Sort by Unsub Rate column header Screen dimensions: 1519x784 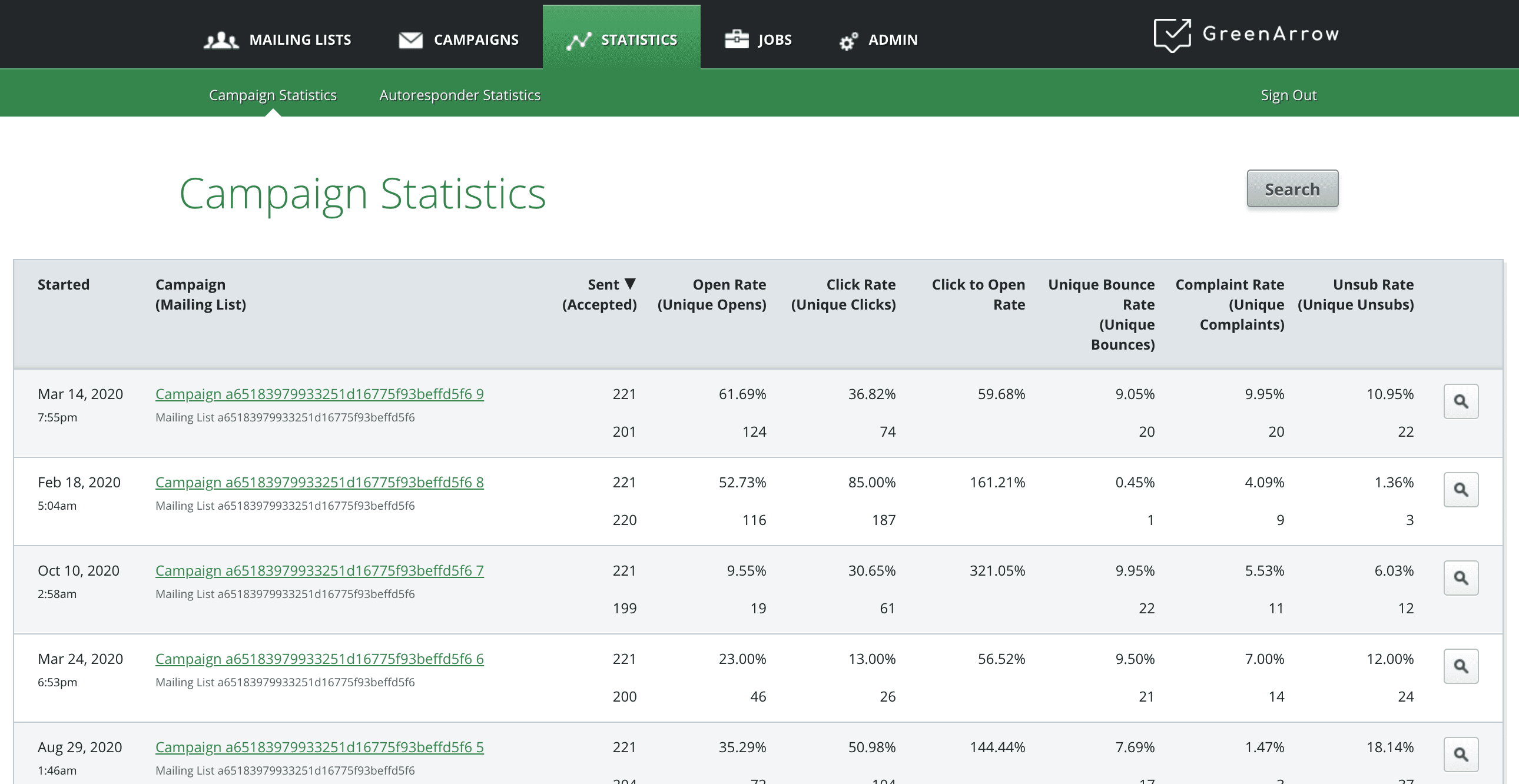[1372, 285]
